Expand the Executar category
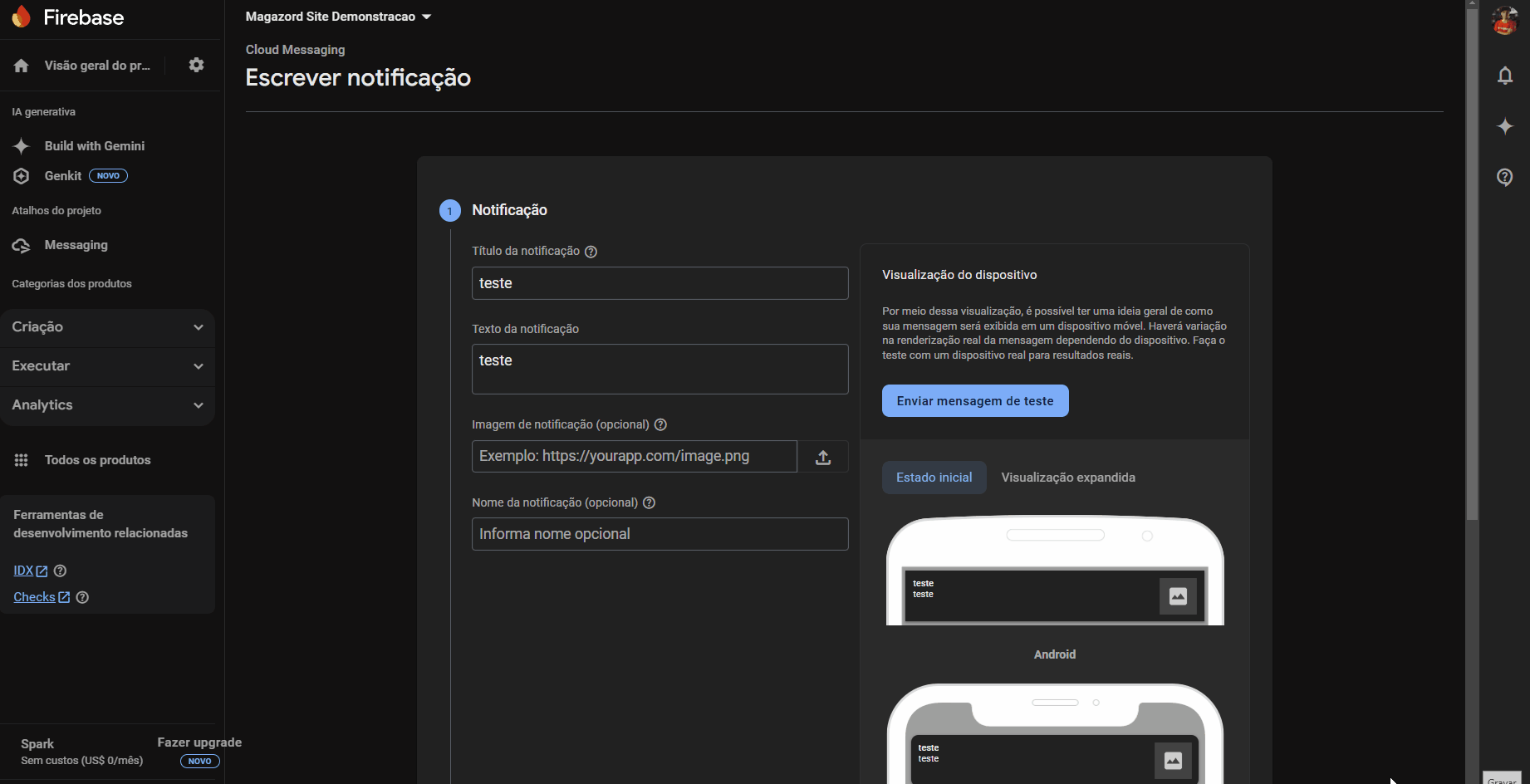Image resolution: width=1530 pixels, height=784 pixels. click(108, 366)
